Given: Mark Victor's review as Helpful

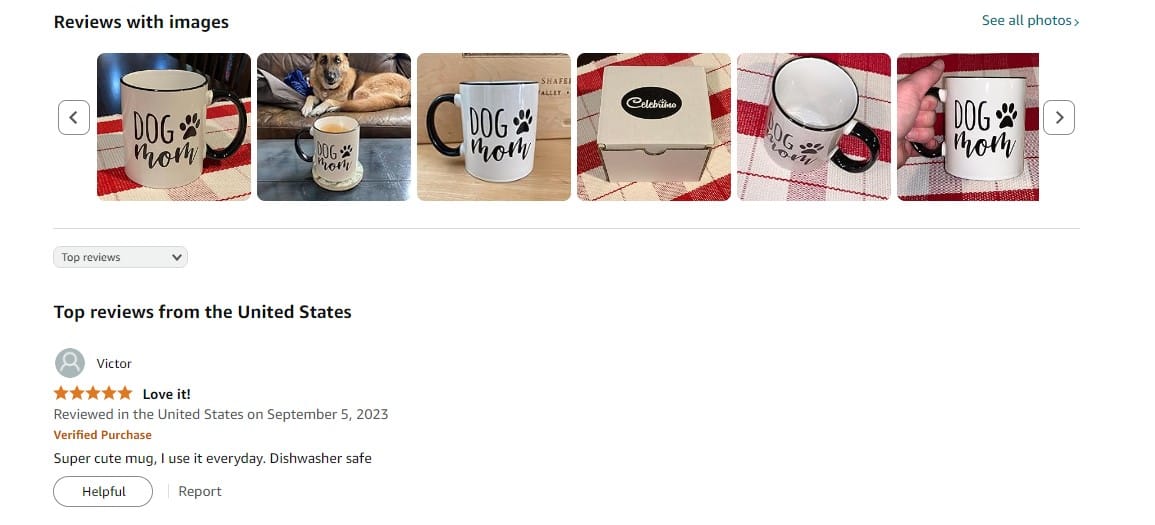Looking at the screenshot, I should click(x=103, y=491).
